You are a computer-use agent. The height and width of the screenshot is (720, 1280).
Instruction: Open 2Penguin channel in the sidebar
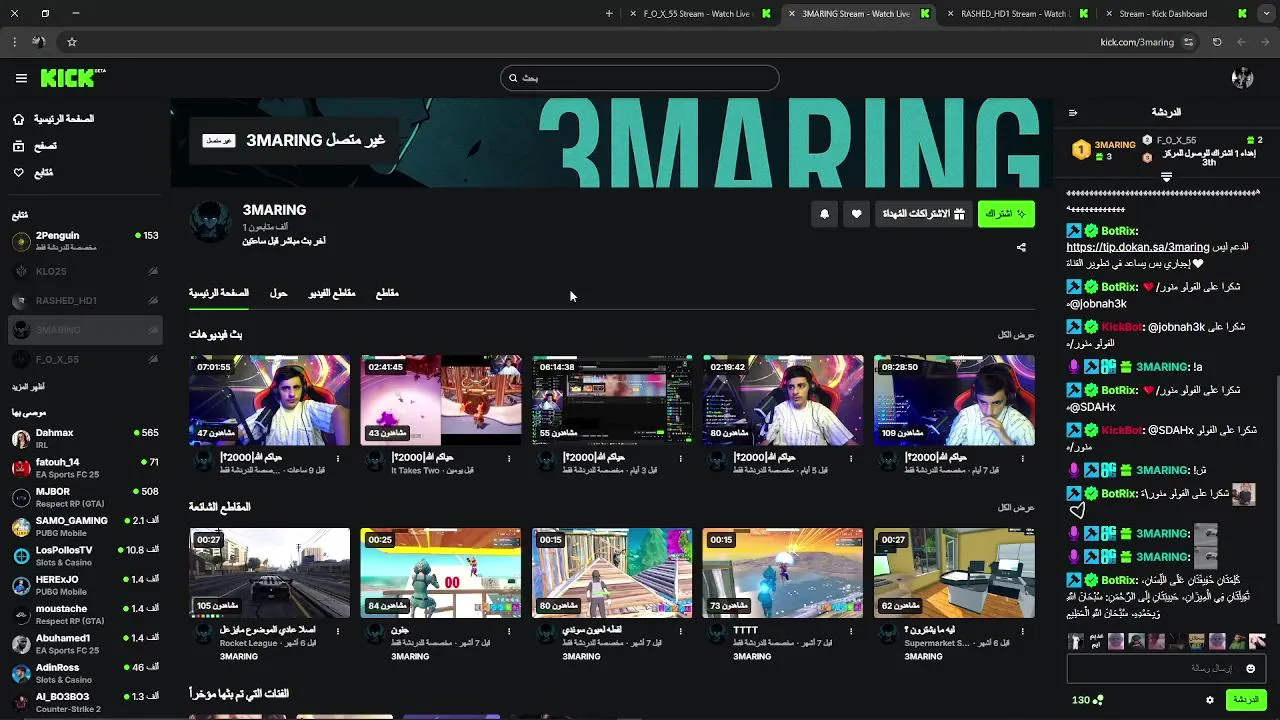tap(85, 241)
